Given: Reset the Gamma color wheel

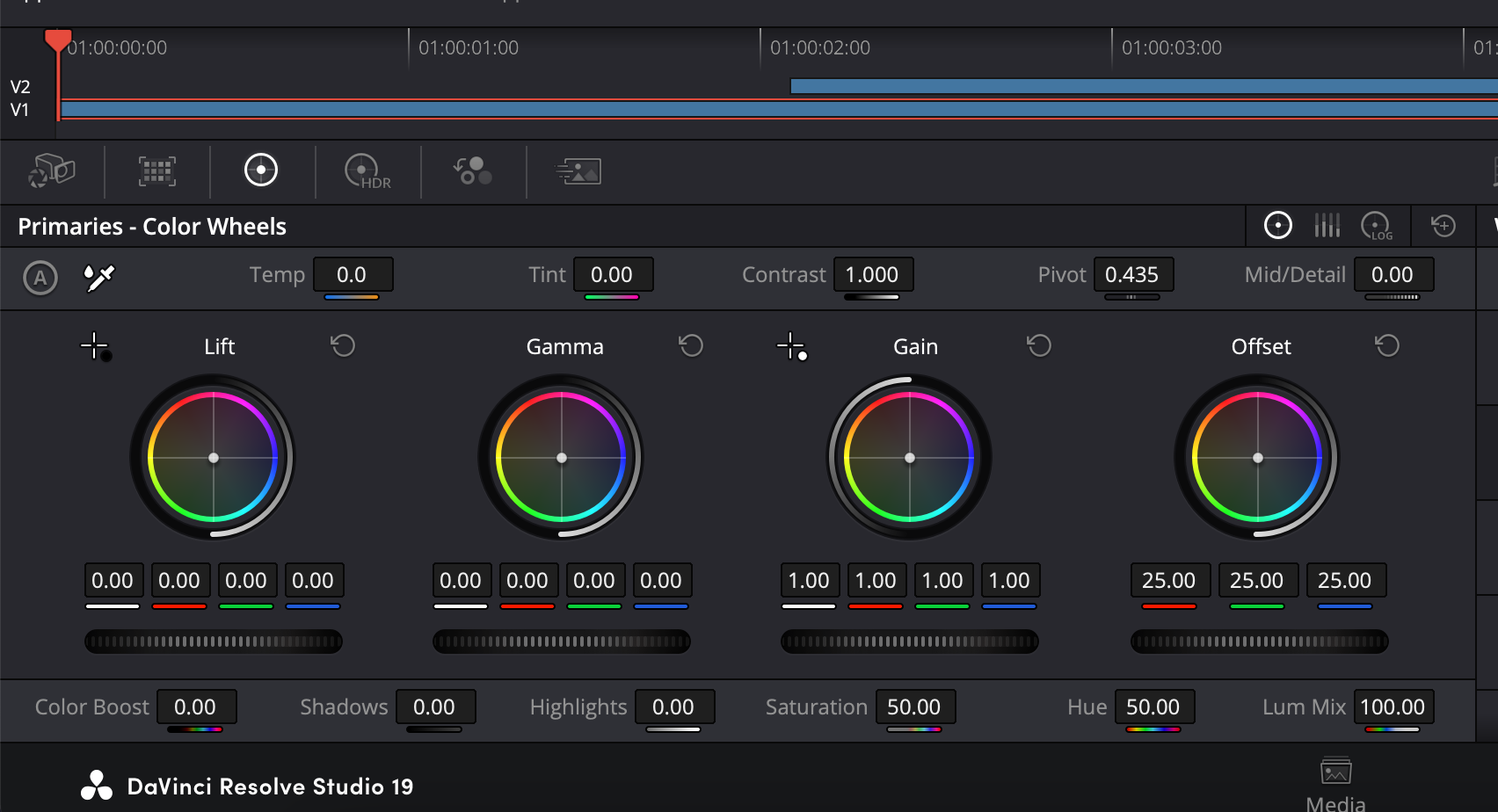Looking at the screenshot, I should pyautogui.click(x=691, y=345).
